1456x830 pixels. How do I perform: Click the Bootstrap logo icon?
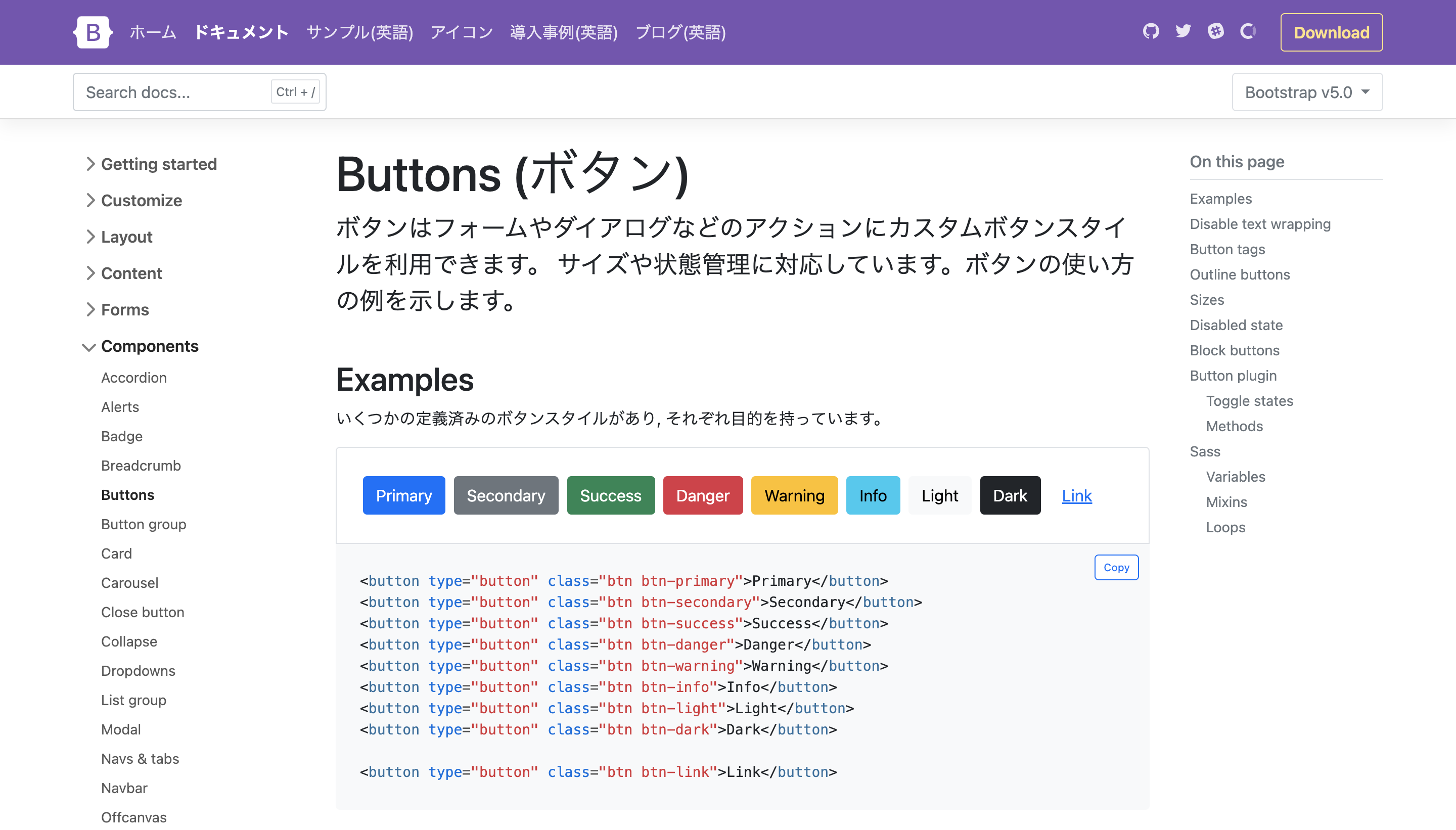(x=93, y=32)
